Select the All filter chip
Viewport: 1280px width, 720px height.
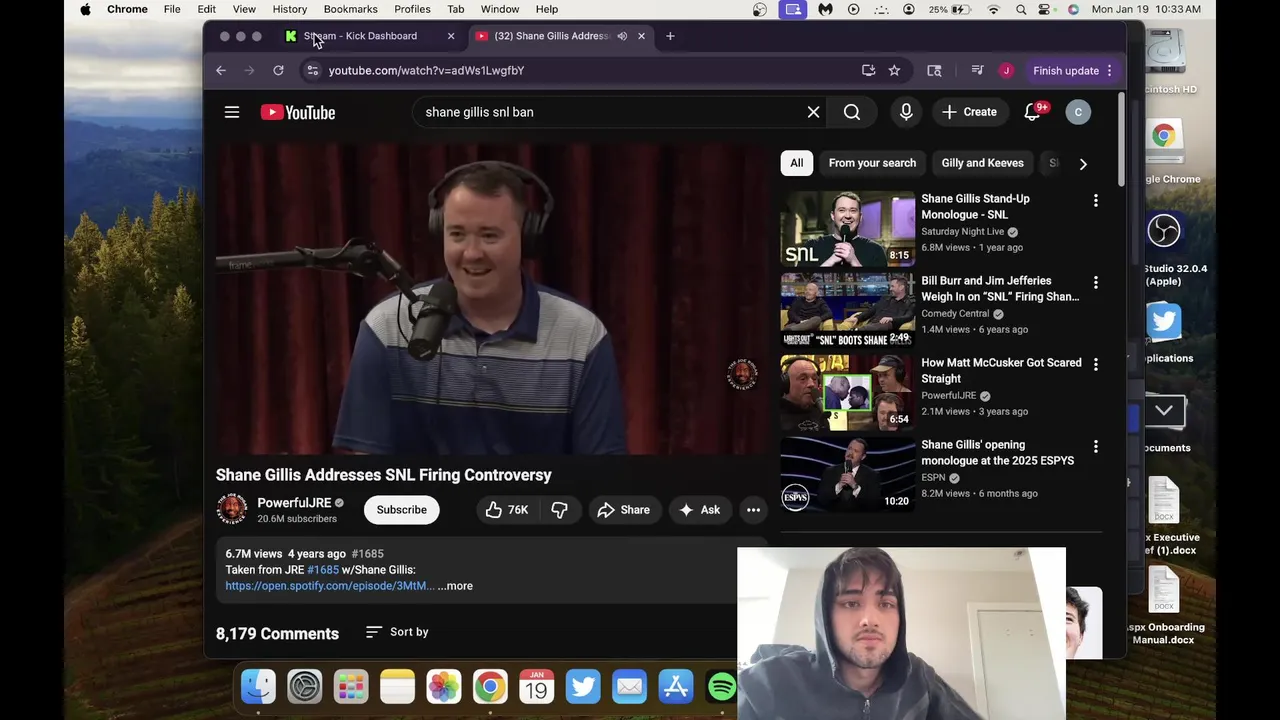pos(796,163)
